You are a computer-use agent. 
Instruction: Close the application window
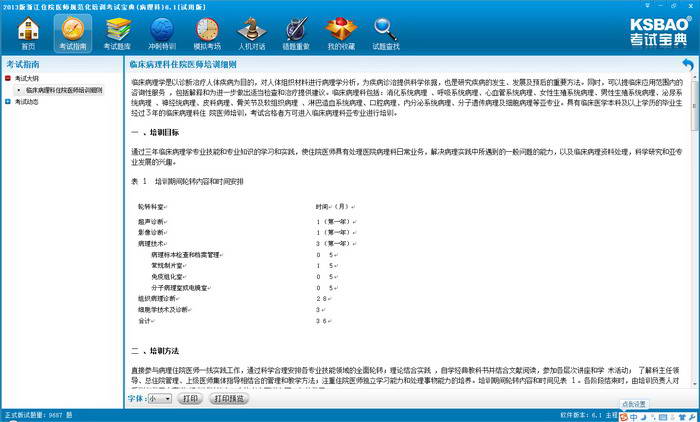tap(689, 6)
